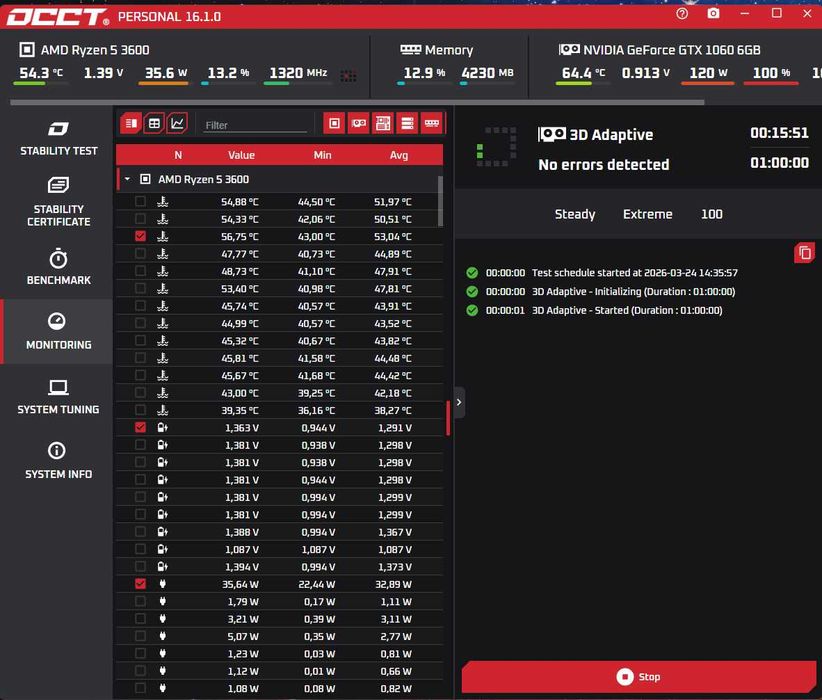Click the sensor list vertical scrollbar
Screen dimensions: 822x700
coord(440,201)
